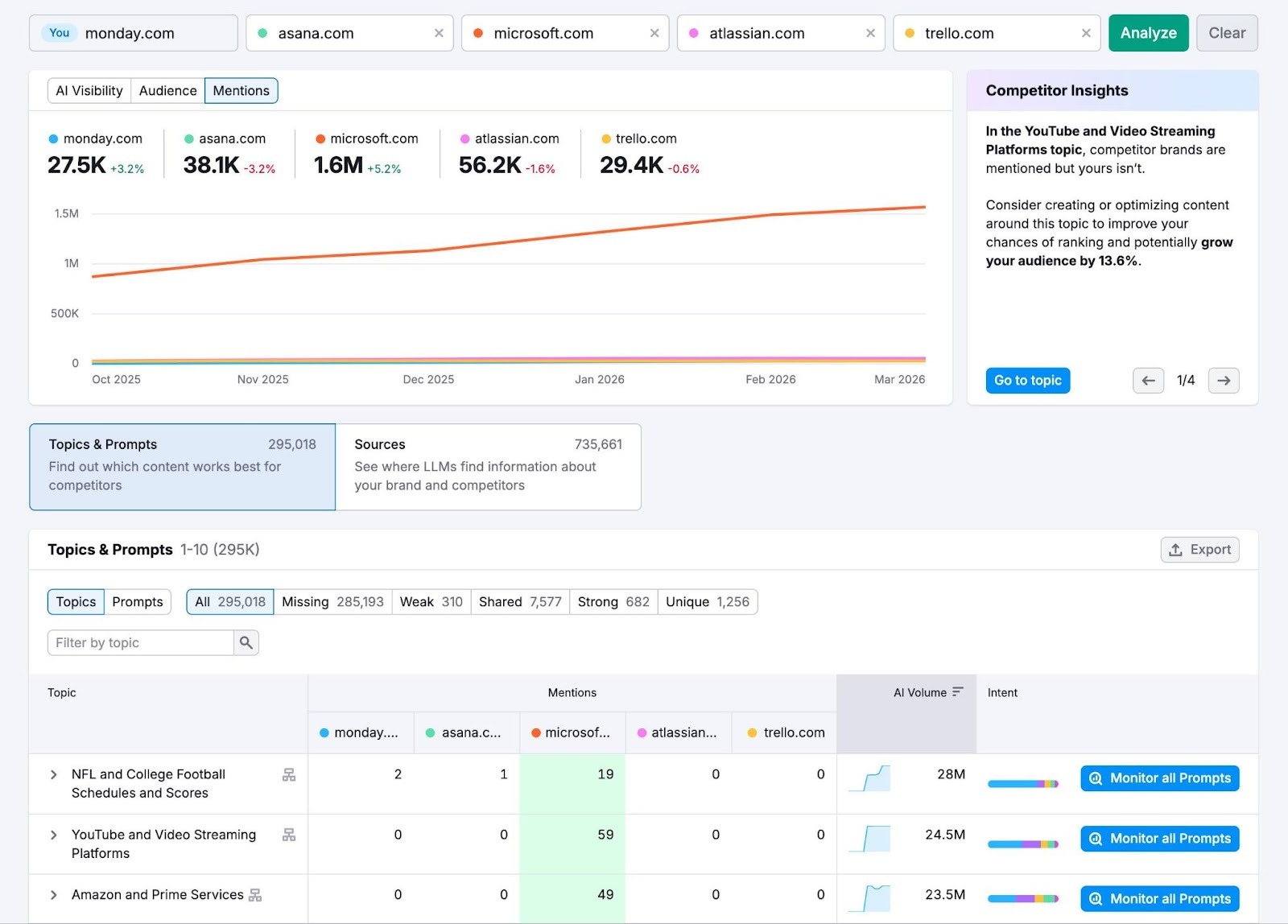Click the sort icon on AI Volume column
The height and width of the screenshot is (924, 1288).
click(x=958, y=691)
